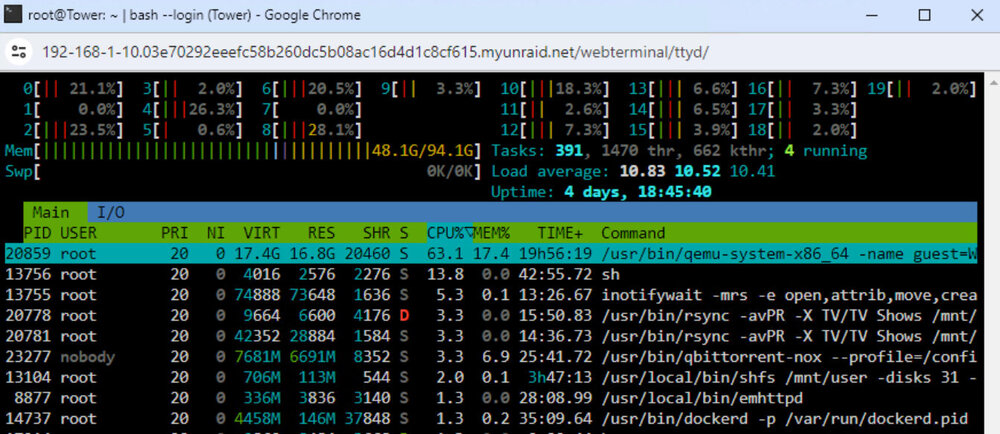Screen dimensions: 1000x434
Task: Switch to the I/O tab in htop
Action: click(x=110, y=212)
